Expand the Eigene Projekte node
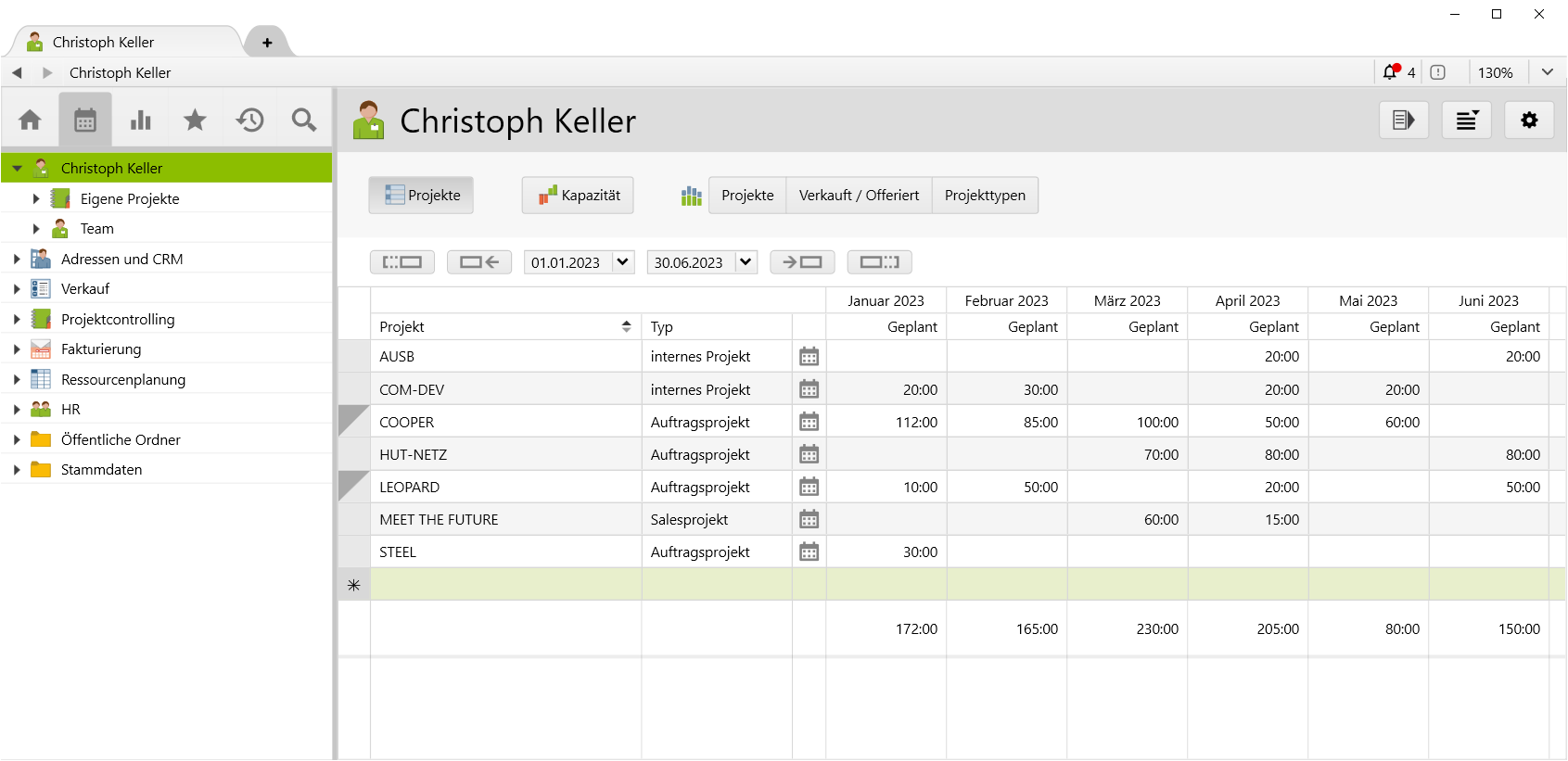 coord(36,198)
